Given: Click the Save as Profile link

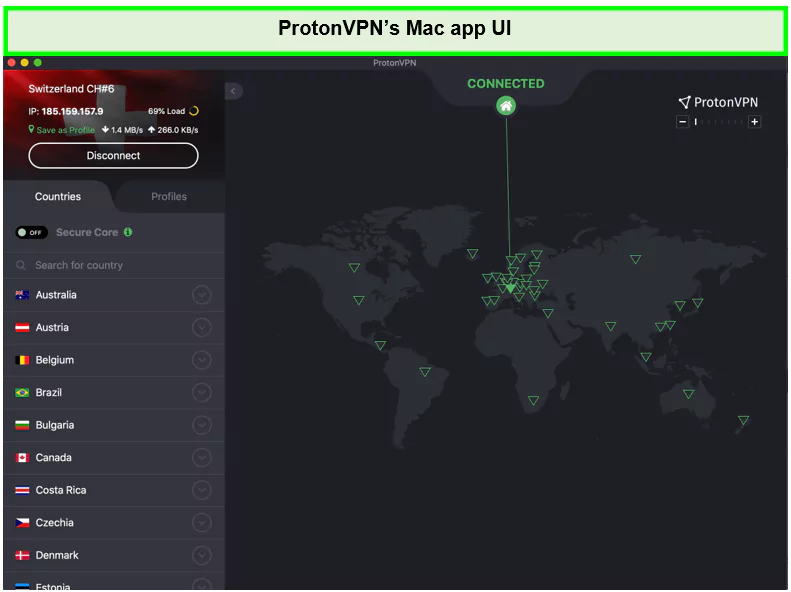Looking at the screenshot, I should pos(65,130).
